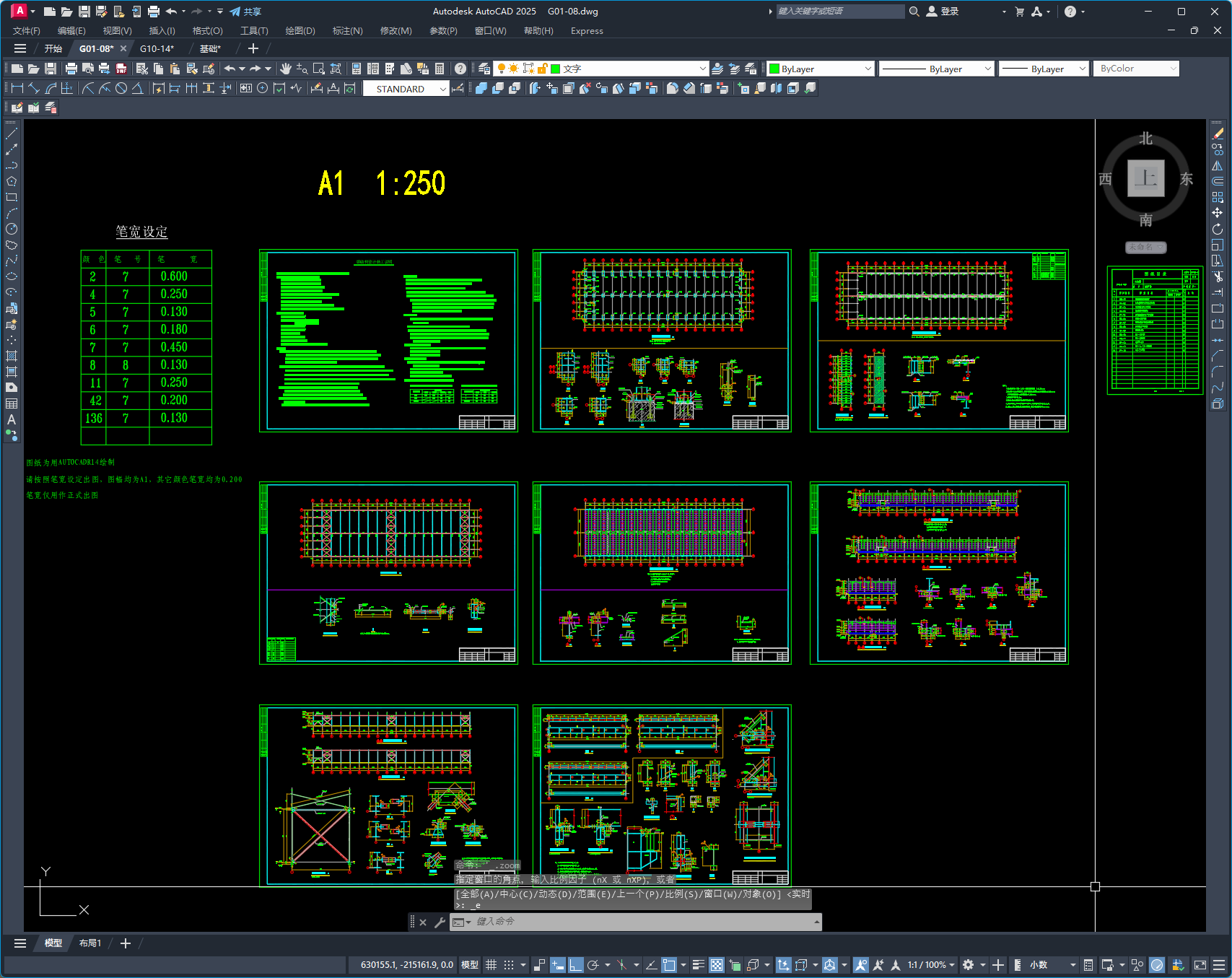Click the Help question mark toolbar icon

pyautogui.click(x=460, y=69)
